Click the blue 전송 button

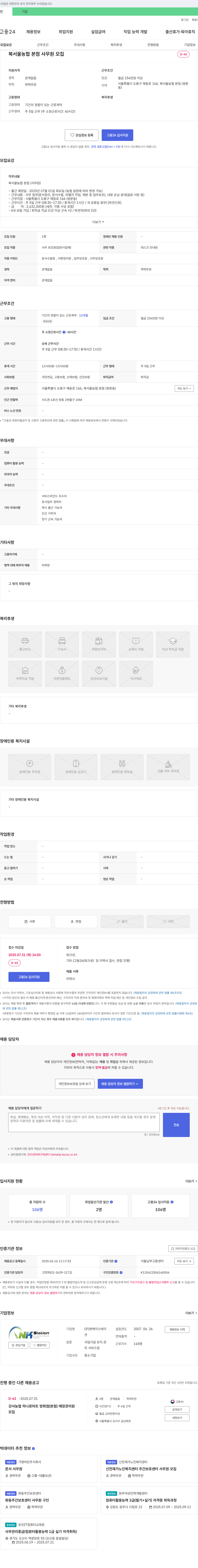[x=176, y=1125]
